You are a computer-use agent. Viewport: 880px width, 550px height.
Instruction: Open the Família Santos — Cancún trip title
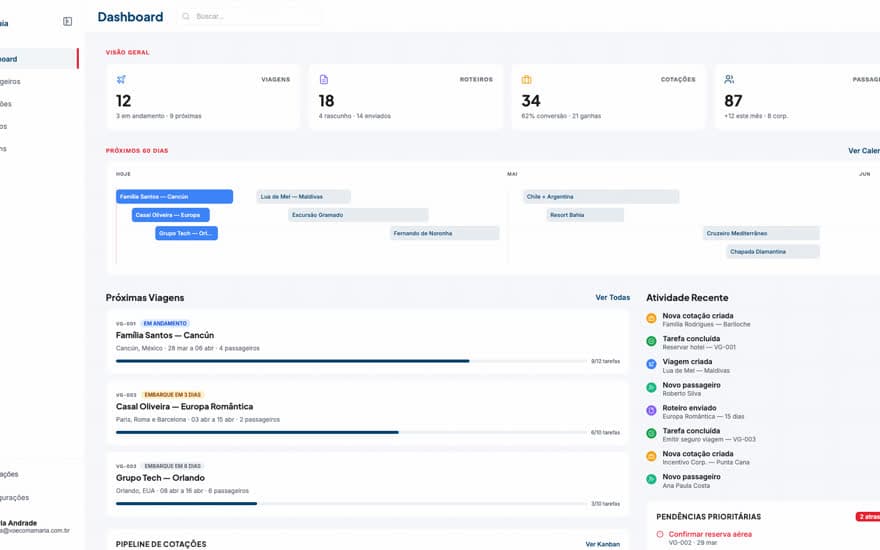(165, 335)
